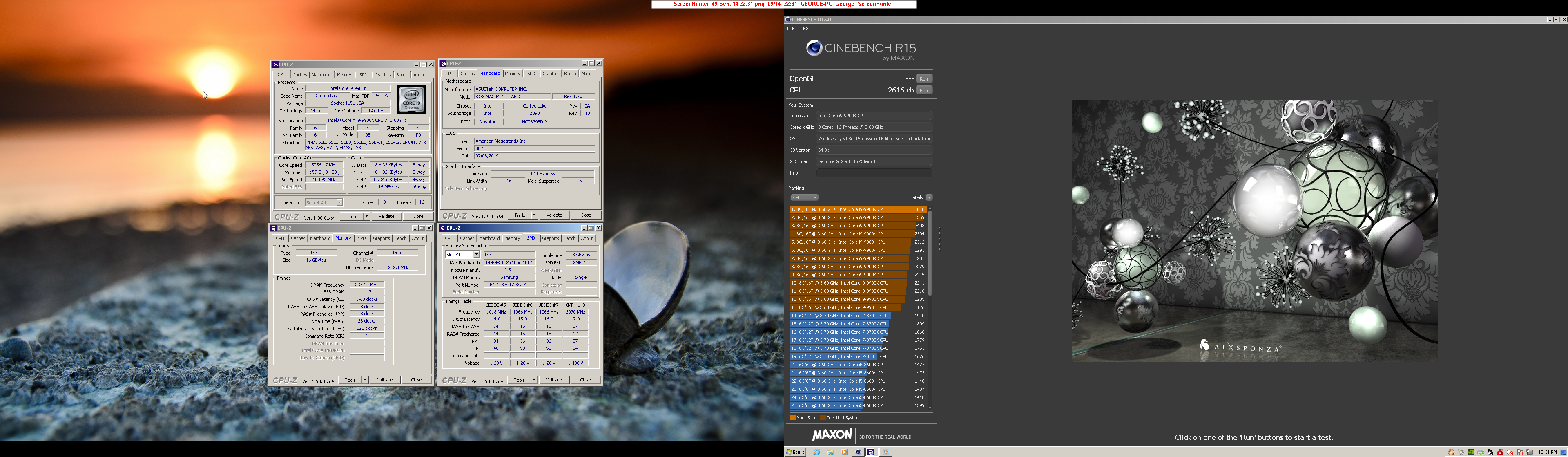Click the orange Your Score legend swatch
The width and height of the screenshot is (1568, 457).
point(792,418)
